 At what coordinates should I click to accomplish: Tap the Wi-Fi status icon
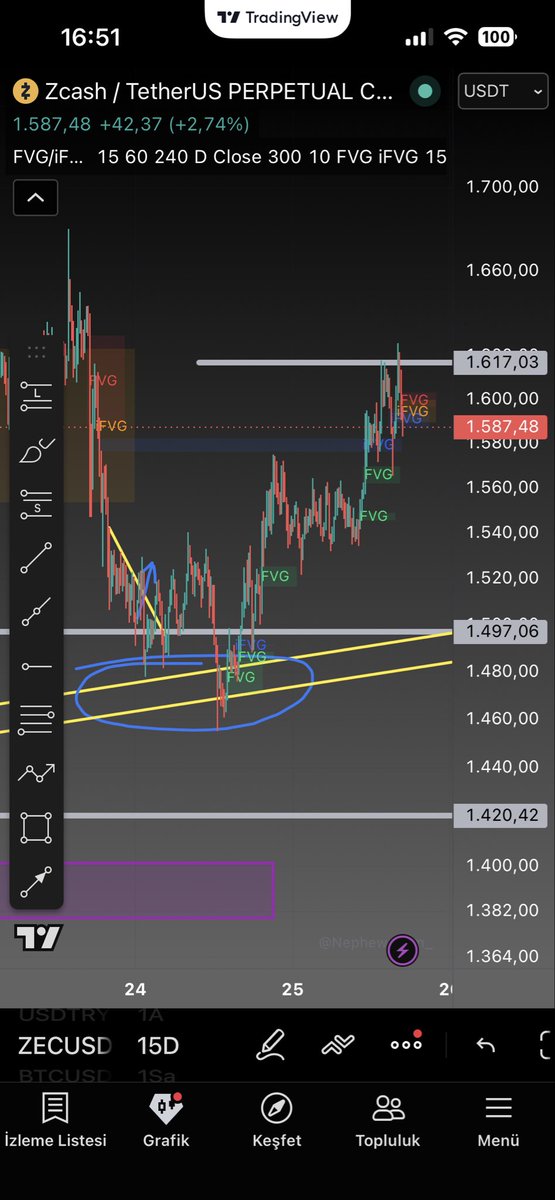(x=458, y=38)
